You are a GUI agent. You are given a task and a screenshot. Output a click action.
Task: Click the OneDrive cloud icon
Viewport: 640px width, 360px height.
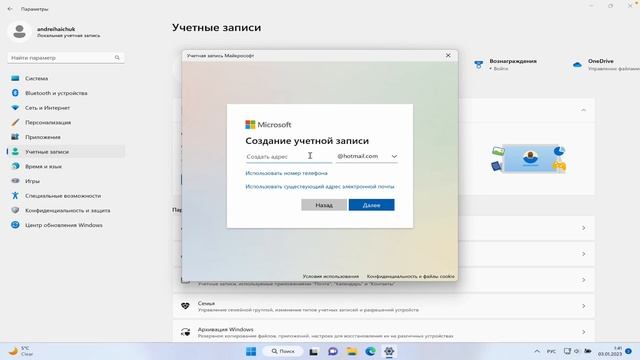tap(577, 64)
